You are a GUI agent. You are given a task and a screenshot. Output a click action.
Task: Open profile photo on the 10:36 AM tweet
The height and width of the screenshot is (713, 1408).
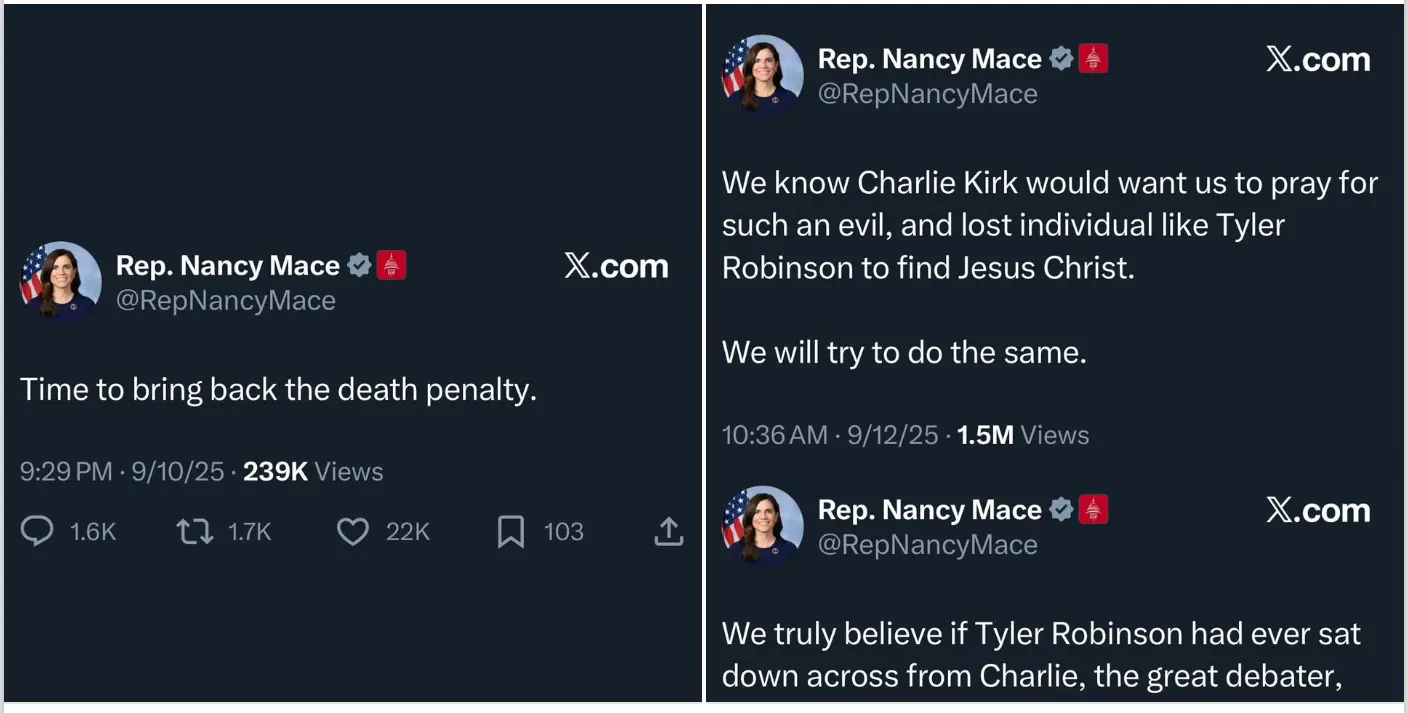click(763, 75)
